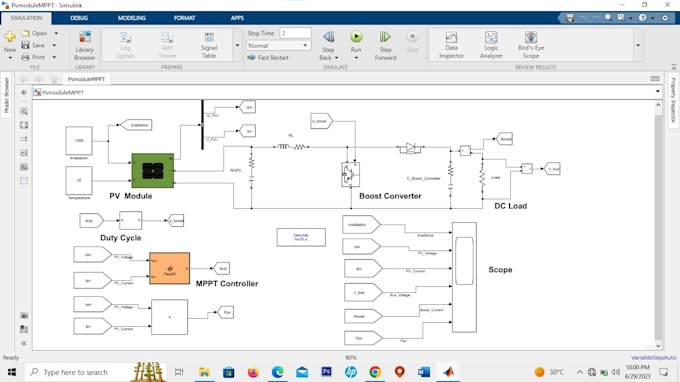Image resolution: width=680 pixels, height=382 pixels.
Task: Open the simulation mode Normal dropdown
Action: (x=278, y=46)
